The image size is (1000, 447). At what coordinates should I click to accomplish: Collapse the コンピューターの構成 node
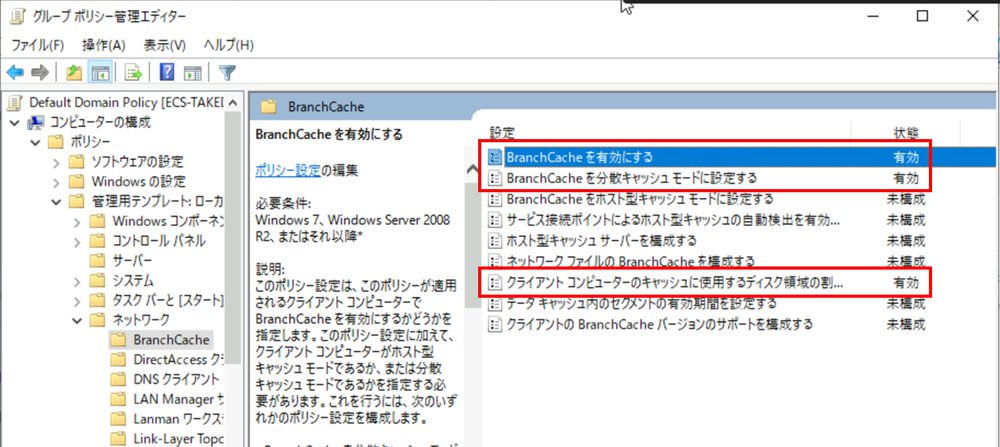coord(16,122)
